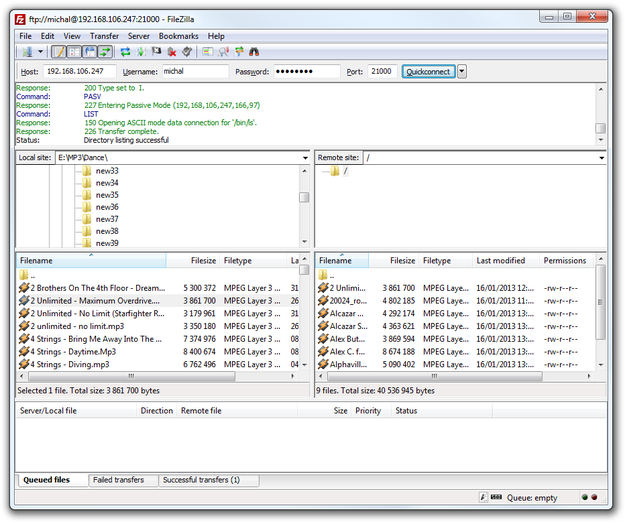Viewport: 625px width, 522px height.
Task: Select remote file Alex But...
Action: (x=455, y=339)
